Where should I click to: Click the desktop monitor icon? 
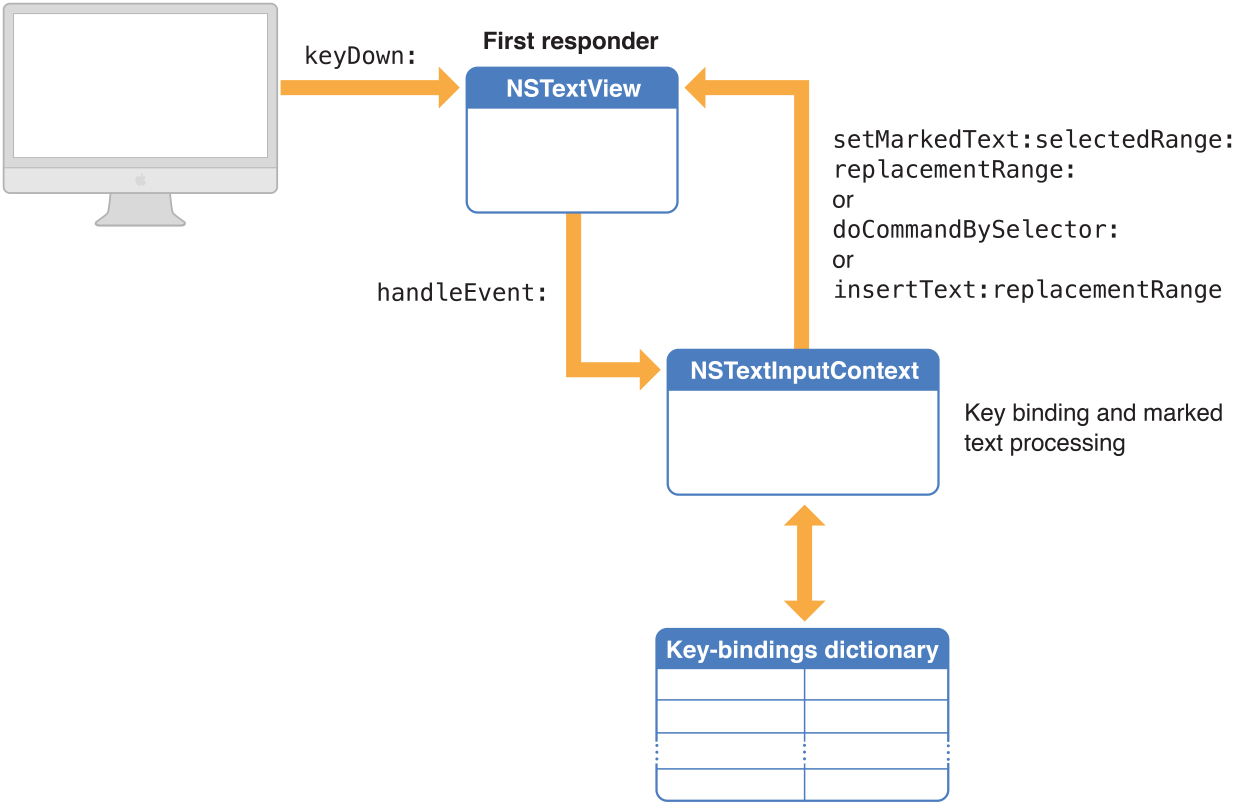pyautogui.click(x=140, y=110)
